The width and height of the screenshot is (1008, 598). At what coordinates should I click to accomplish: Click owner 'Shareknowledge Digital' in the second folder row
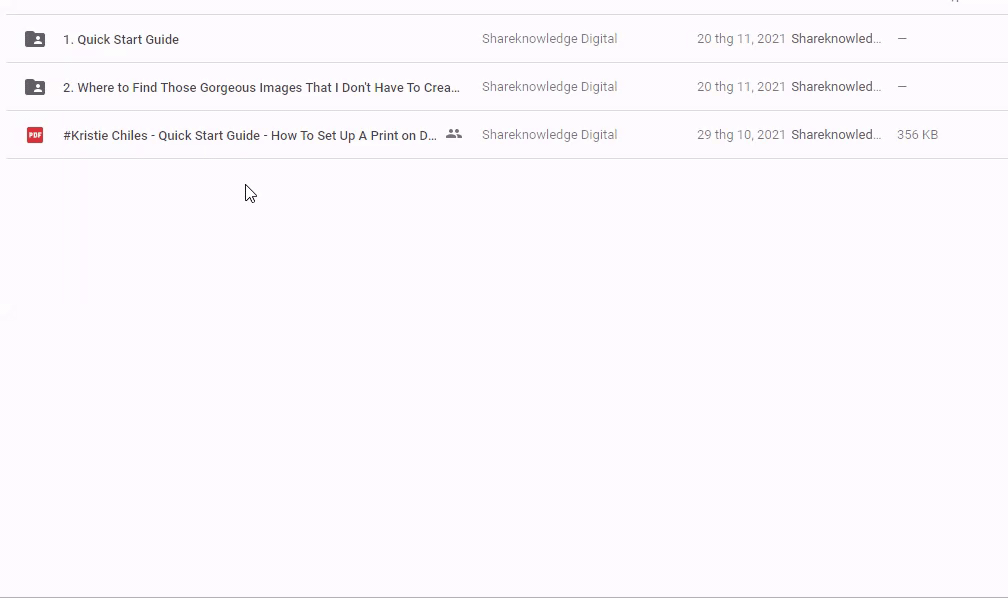coord(549,87)
